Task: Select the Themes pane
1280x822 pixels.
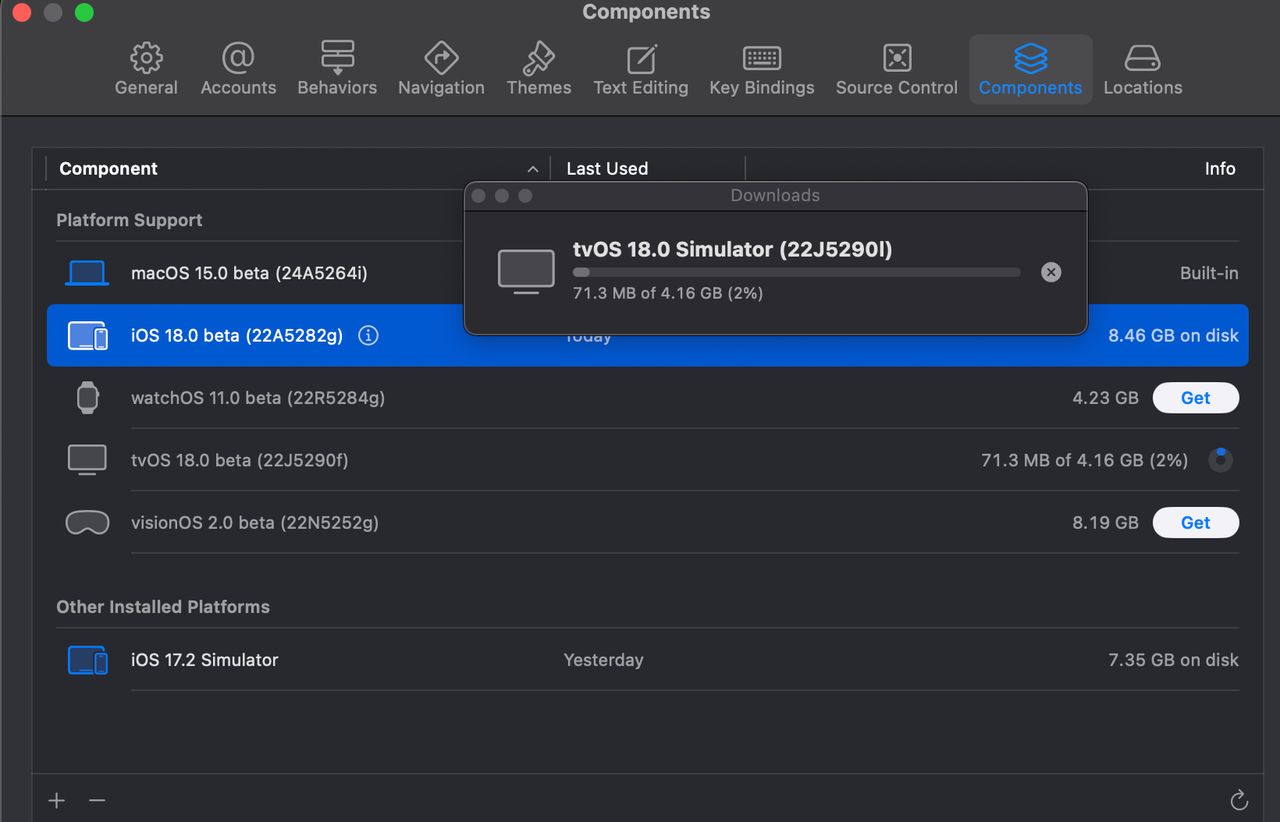Action: coord(539,69)
